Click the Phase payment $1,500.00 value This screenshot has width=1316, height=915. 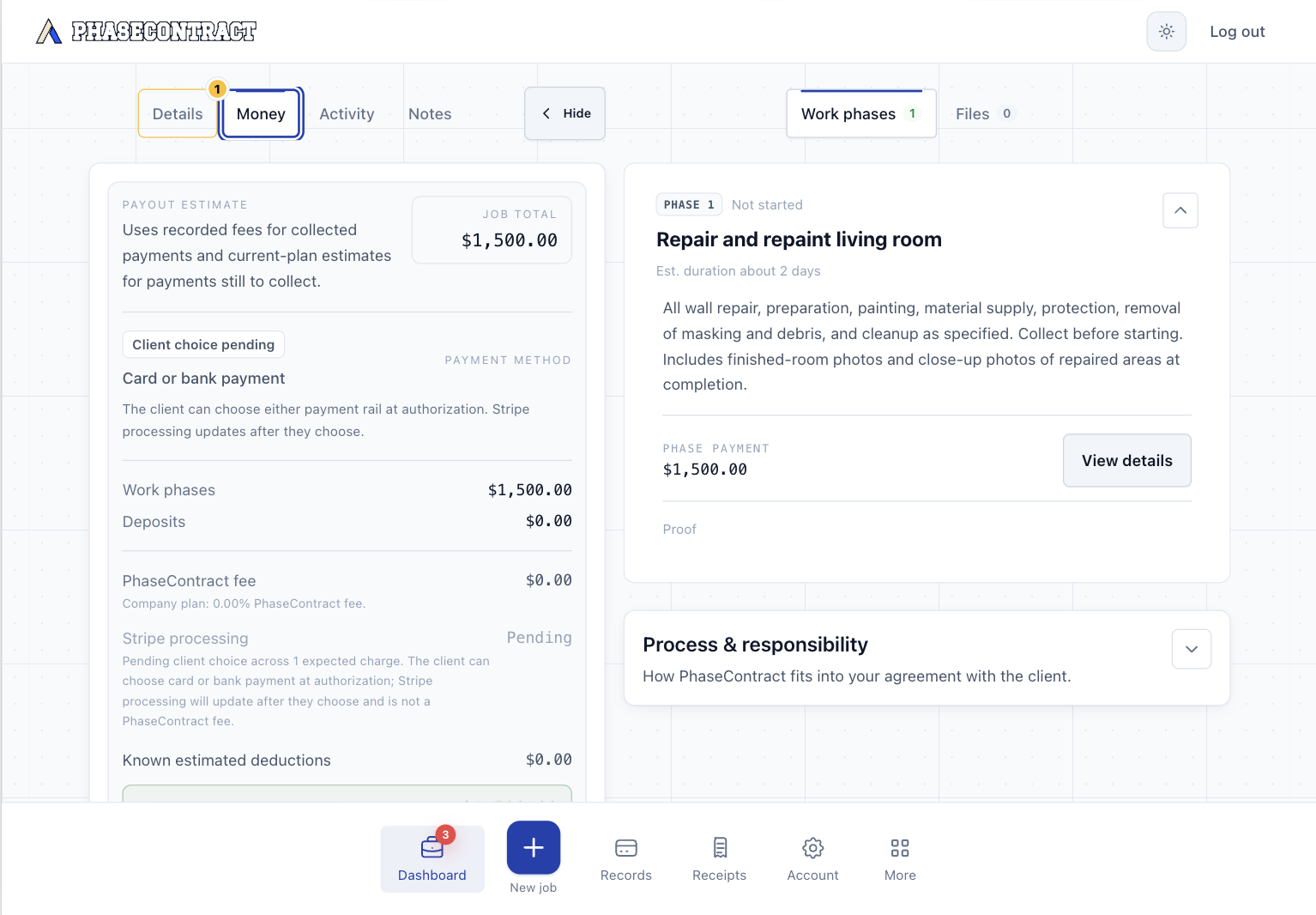(x=704, y=470)
